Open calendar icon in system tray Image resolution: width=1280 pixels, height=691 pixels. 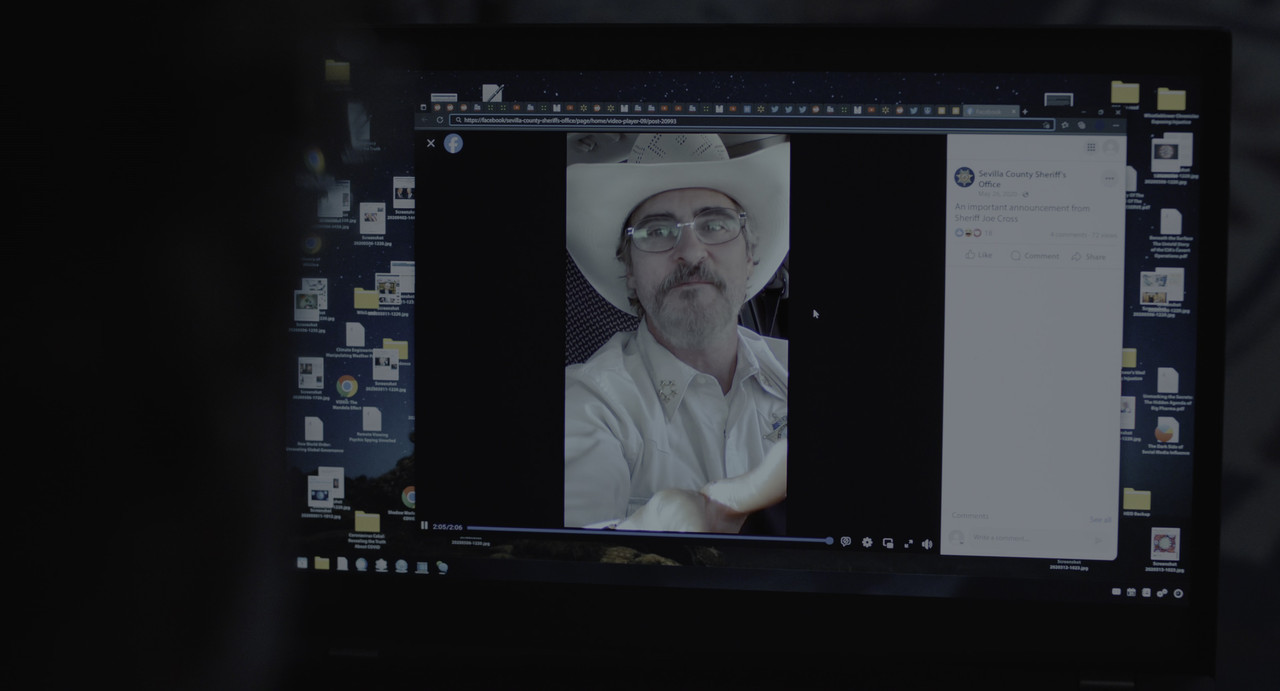coord(1131,592)
